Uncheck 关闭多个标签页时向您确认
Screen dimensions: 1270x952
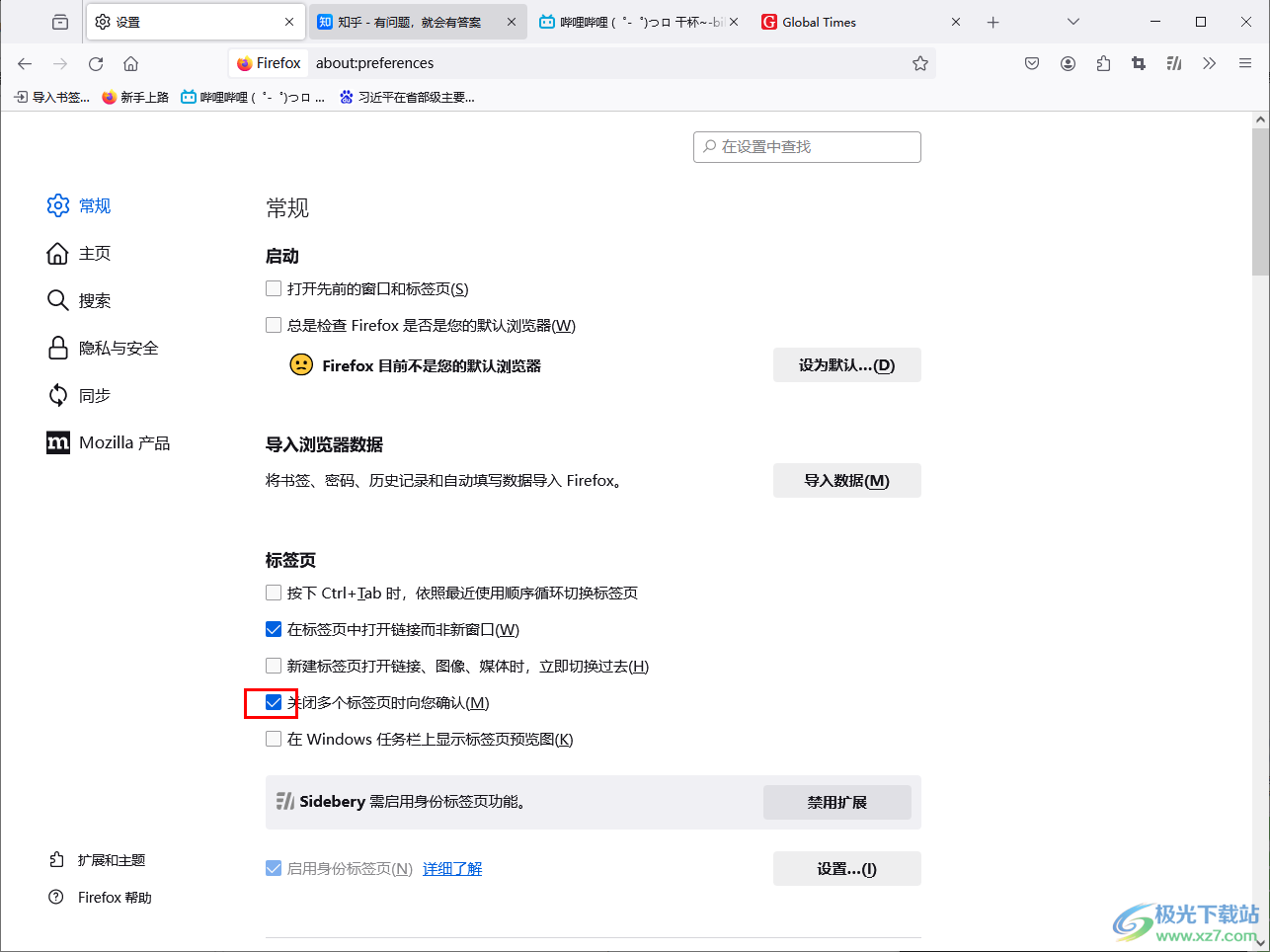pos(274,702)
